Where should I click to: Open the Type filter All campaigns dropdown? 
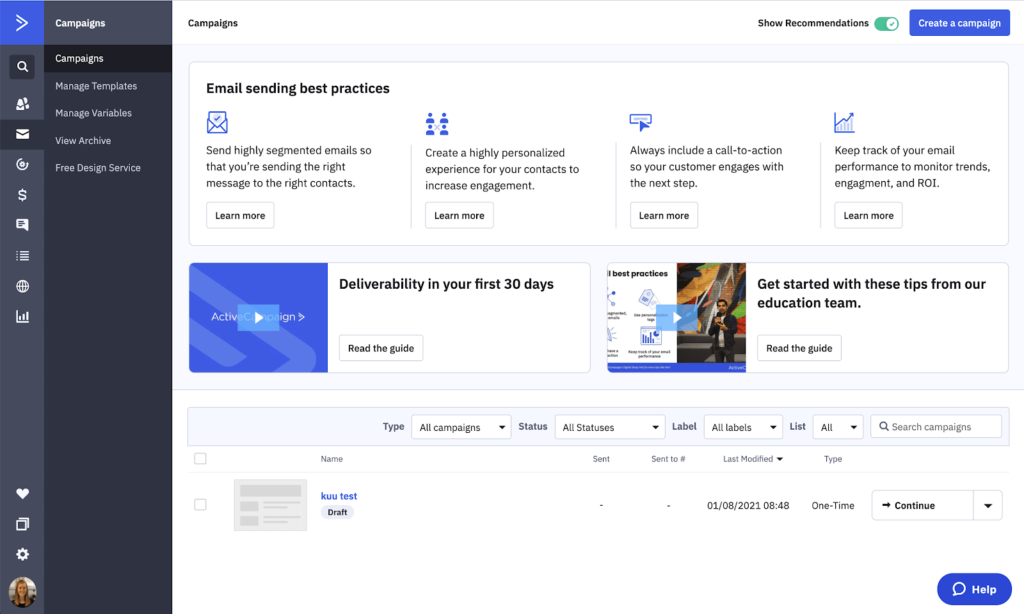(461, 427)
